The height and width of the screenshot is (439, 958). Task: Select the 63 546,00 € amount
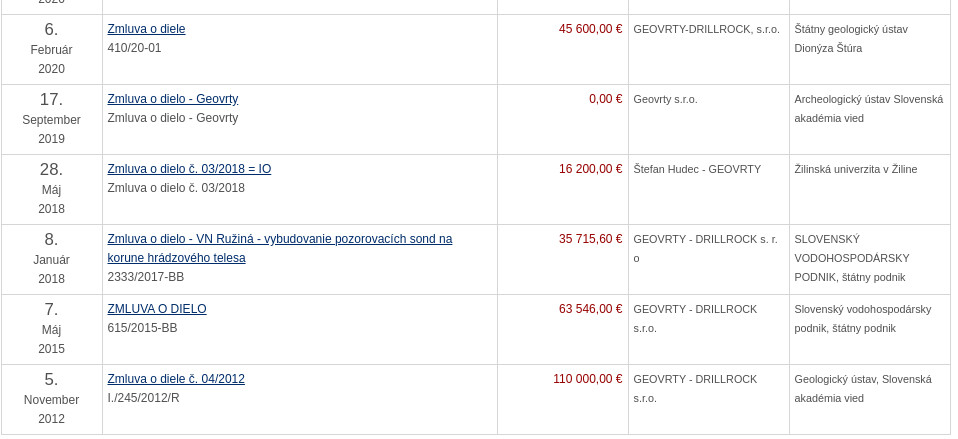pos(590,309)
